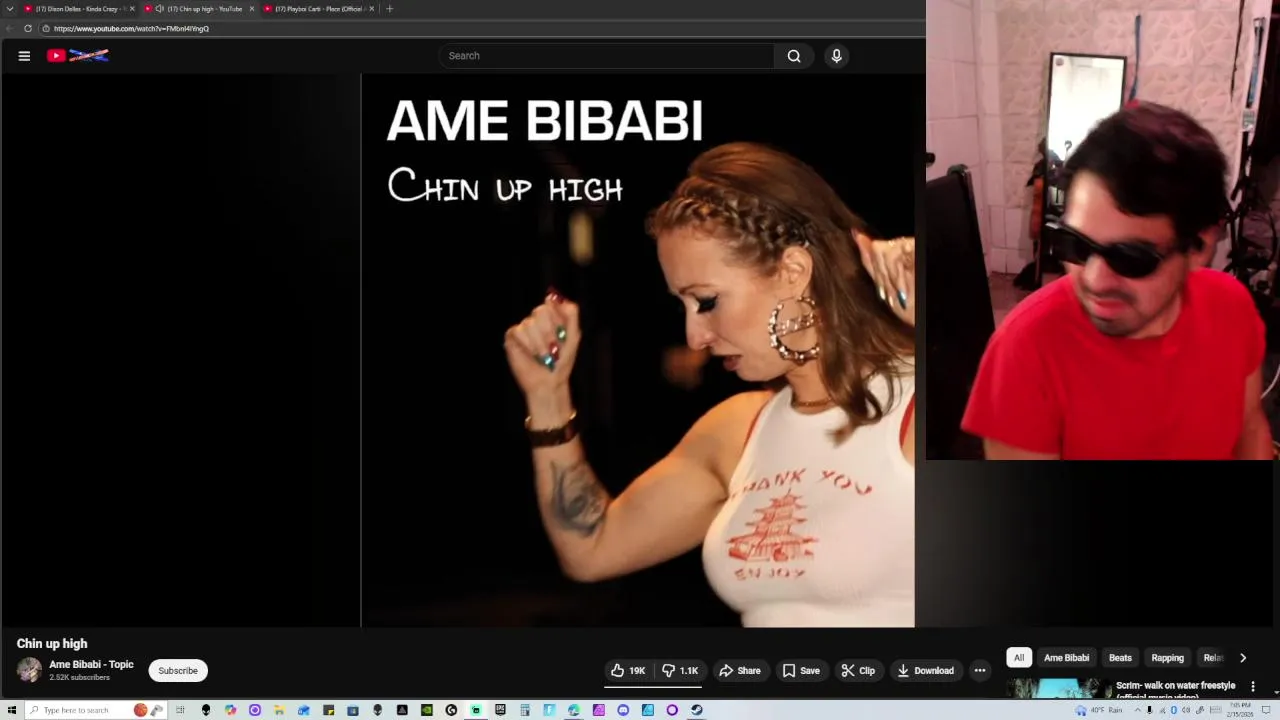
Task: Save the video to a playlist
Action: [x=801, y=671]
